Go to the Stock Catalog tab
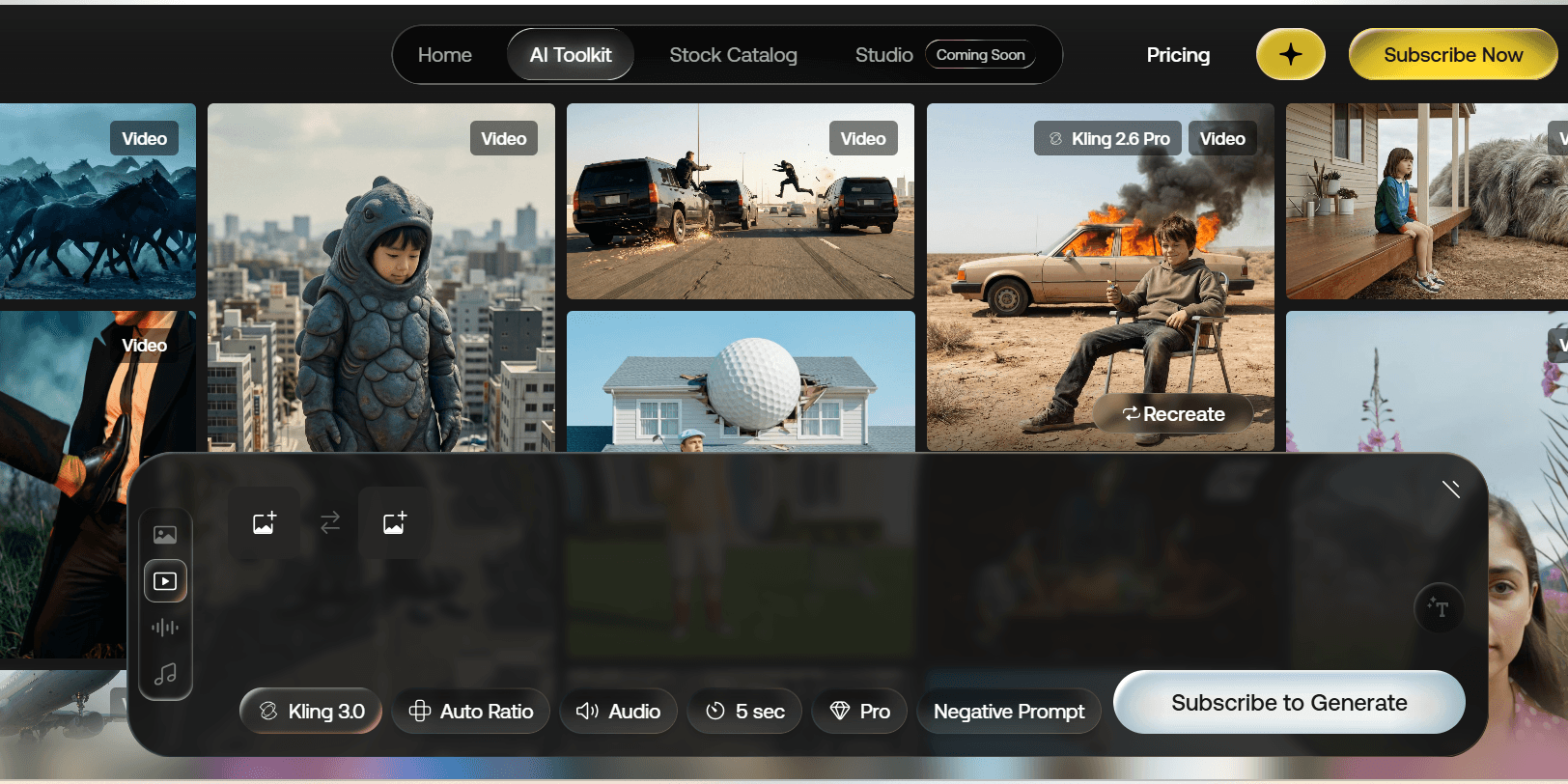 733,55
